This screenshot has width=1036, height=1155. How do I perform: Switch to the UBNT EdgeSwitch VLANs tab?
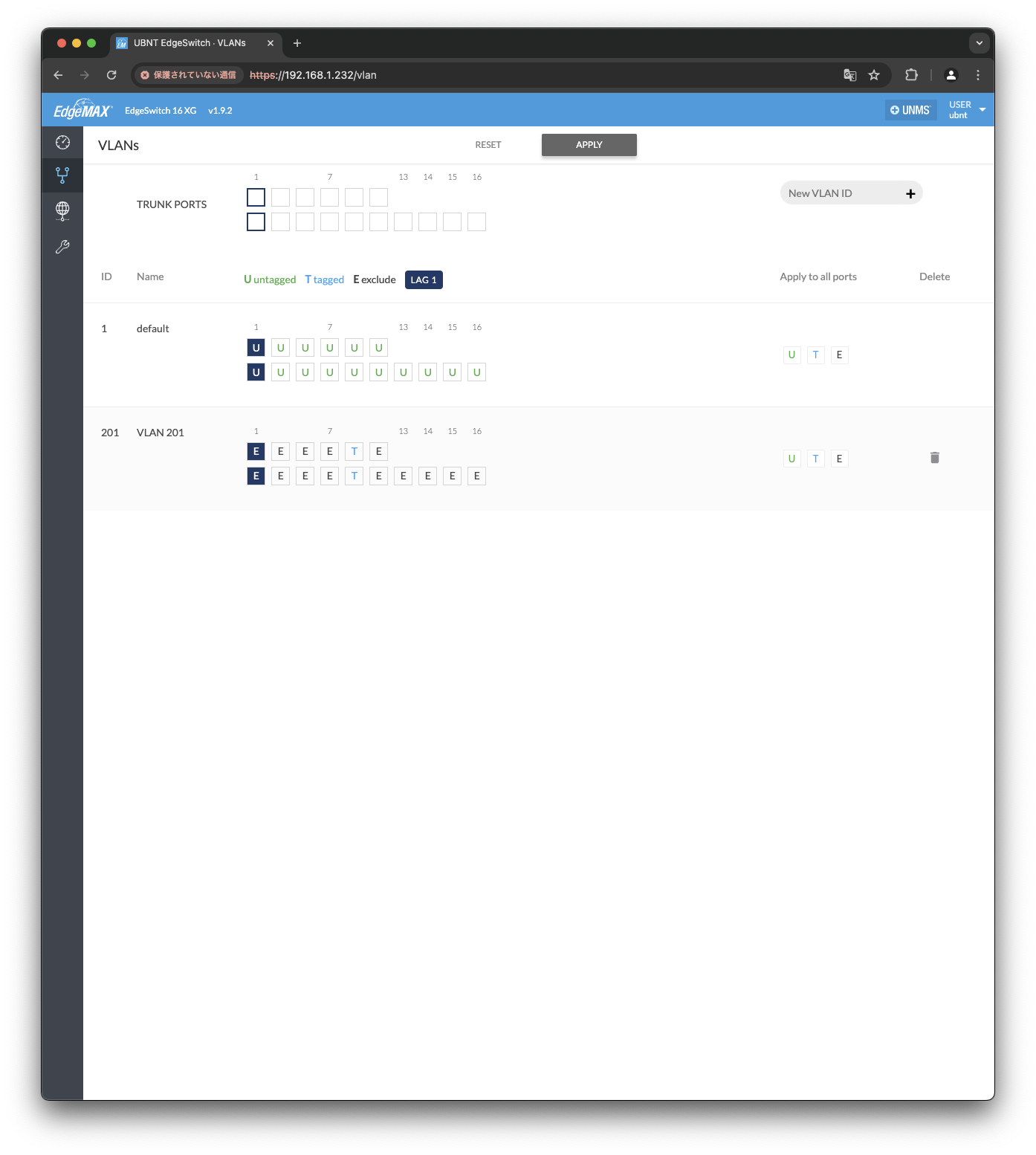[190, 43]
